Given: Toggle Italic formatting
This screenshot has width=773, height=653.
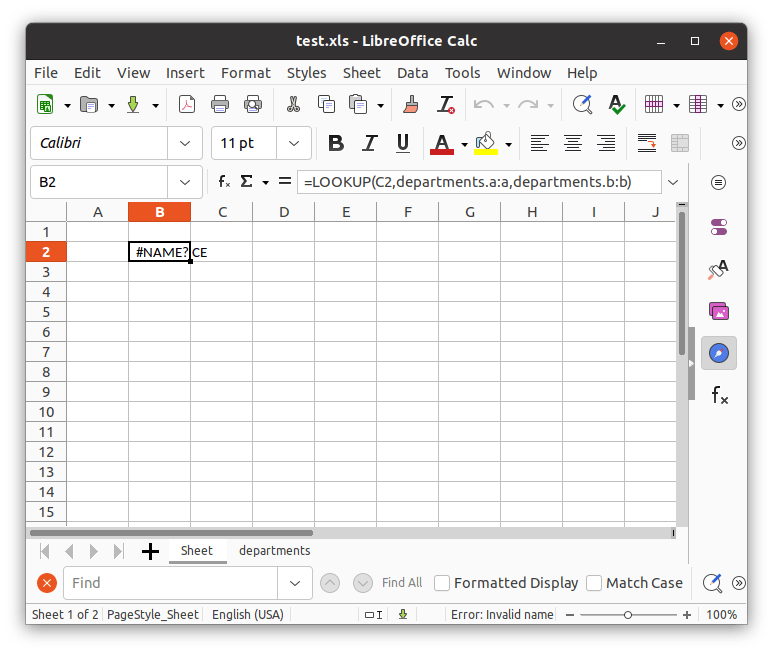Looking at the screenshot, I should pyautogui.click(x=370, y=143).
